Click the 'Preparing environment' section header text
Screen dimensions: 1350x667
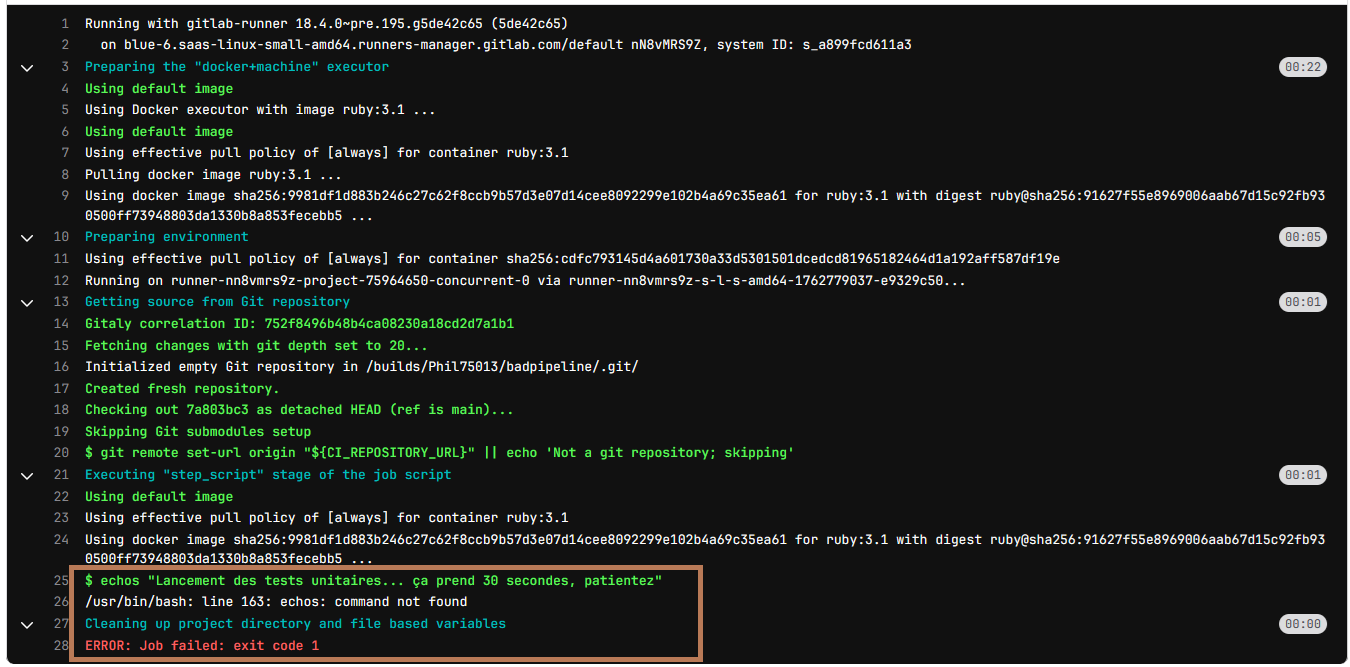coord(166,238)
